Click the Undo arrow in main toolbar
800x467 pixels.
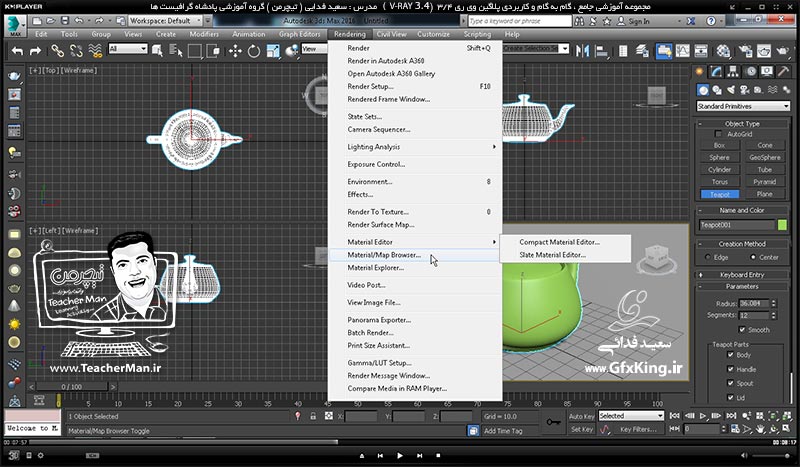click(17, 51)
